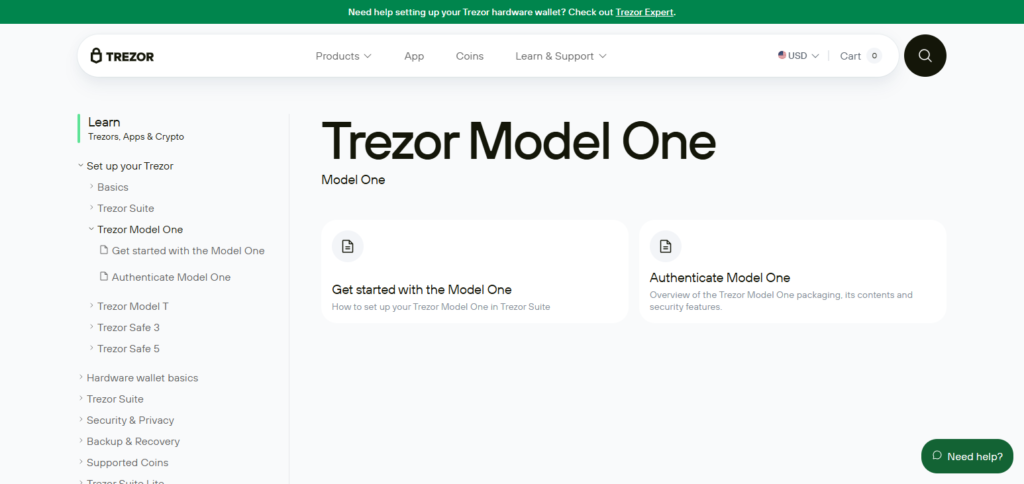Screen dimensions: 1024x484
Task: Click the Need help? button
Action: click(x=967, y=456)
